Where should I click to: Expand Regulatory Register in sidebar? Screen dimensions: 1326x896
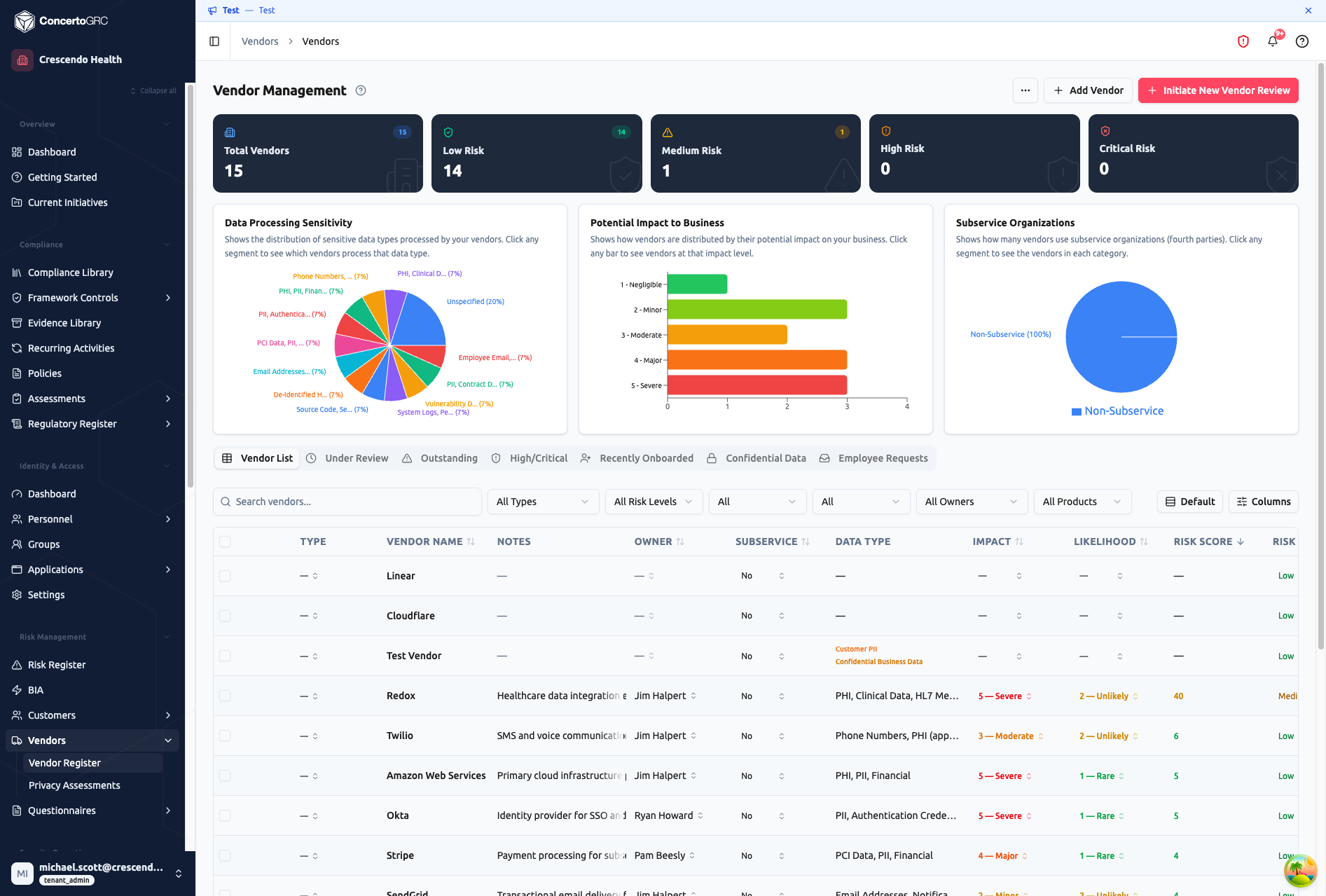pos(168,424)
